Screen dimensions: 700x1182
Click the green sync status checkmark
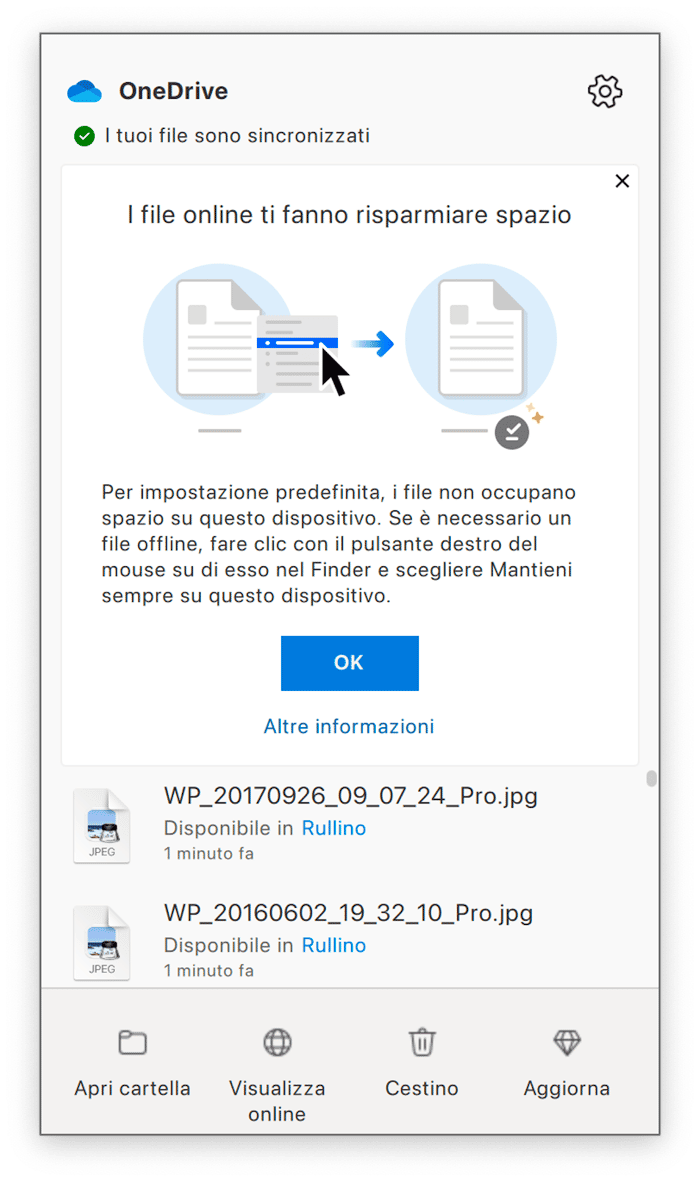(x=84, y=136)
